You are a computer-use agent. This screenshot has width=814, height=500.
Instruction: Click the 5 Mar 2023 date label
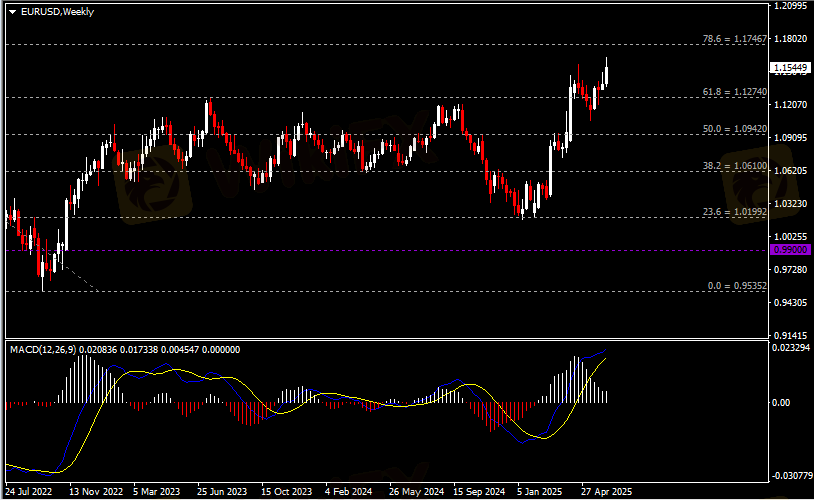tap(156, 491)
